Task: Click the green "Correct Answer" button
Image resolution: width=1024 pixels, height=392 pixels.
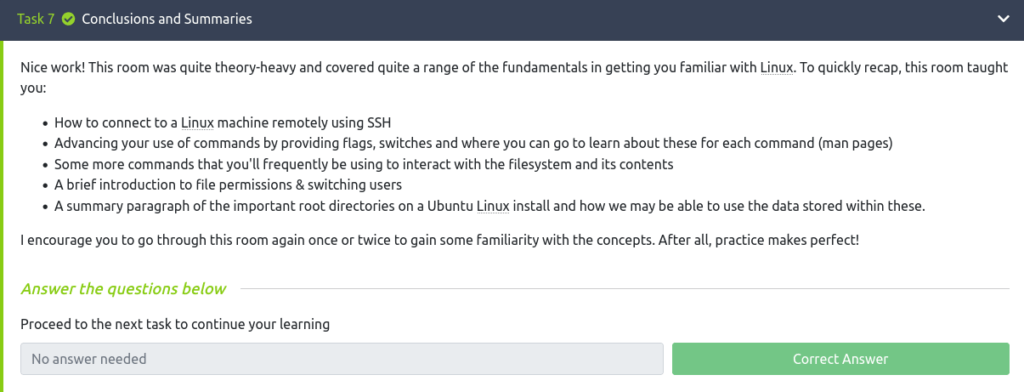Action: click(840, 359)
